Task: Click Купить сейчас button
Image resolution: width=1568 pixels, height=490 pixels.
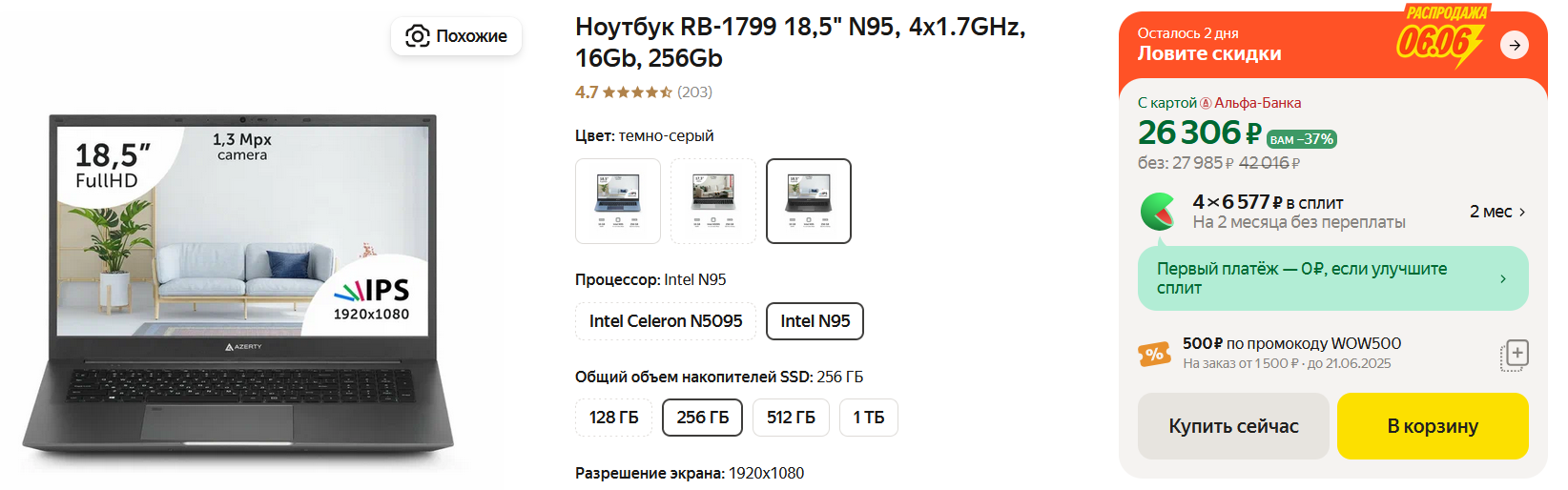Action: 1233,426
